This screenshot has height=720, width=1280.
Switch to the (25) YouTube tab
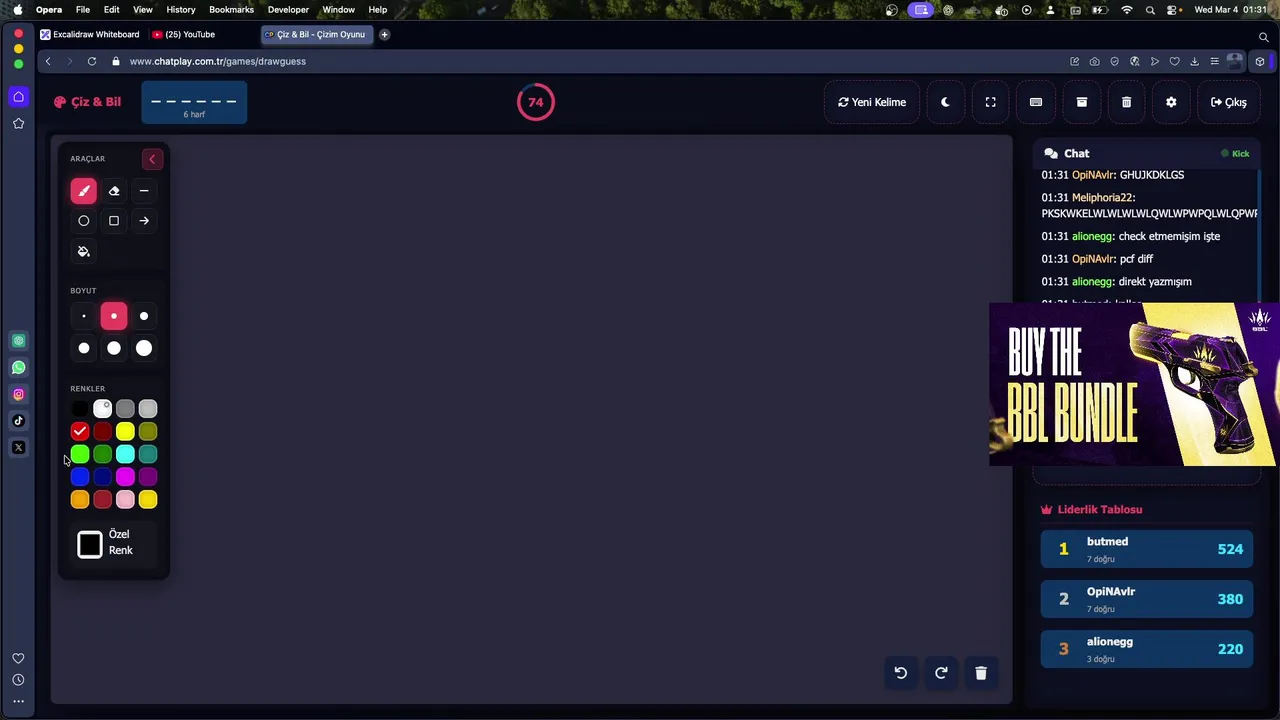pos(184,34)
